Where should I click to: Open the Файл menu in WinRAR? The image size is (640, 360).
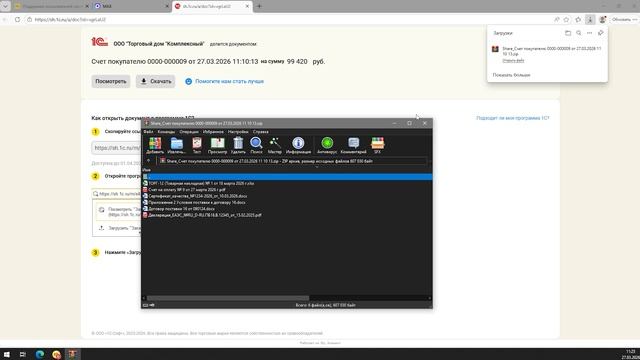pyautogui.click(x=149, y=132)
